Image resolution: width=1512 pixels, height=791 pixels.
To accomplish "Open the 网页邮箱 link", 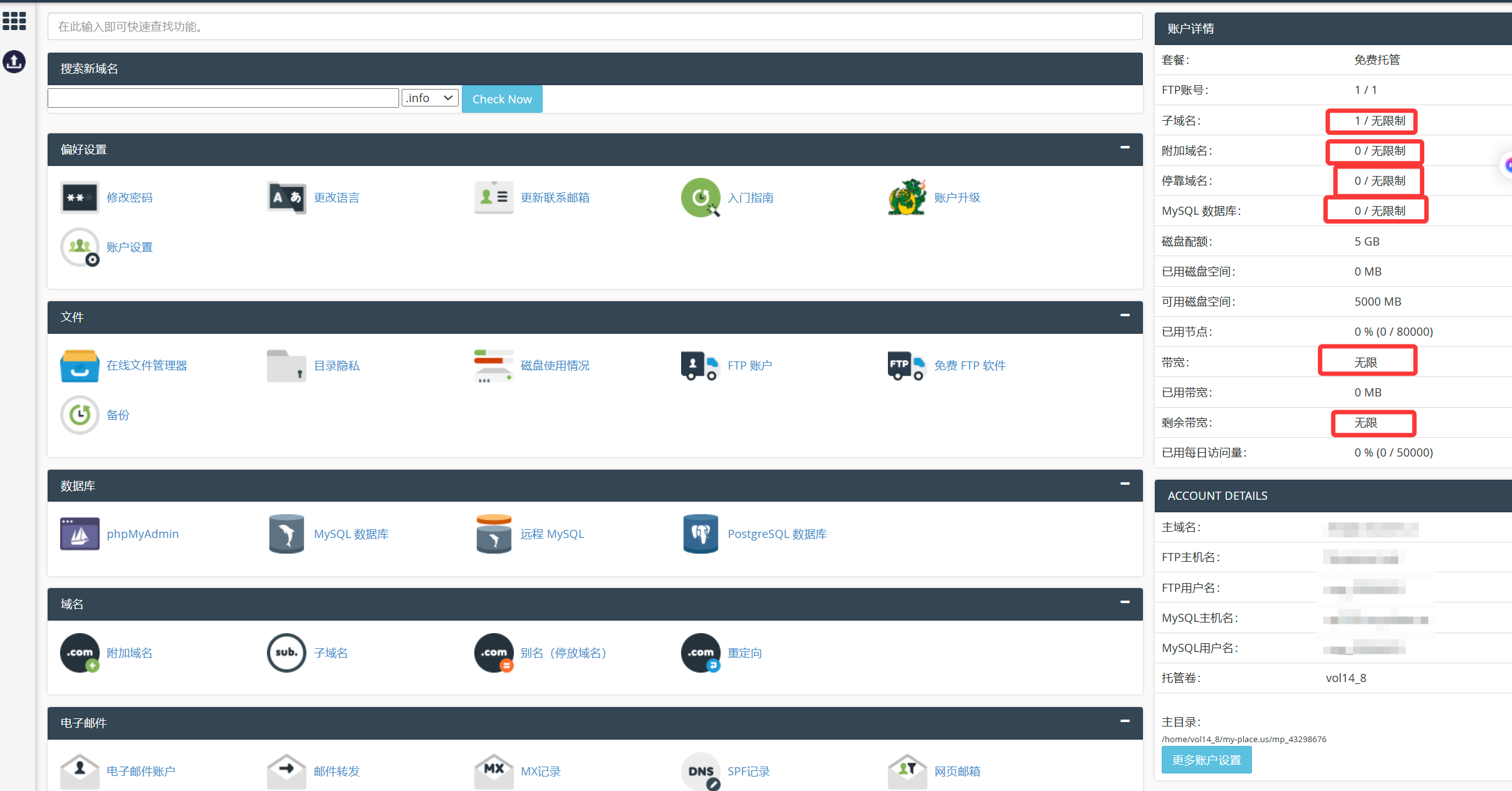I will point(957,772).
